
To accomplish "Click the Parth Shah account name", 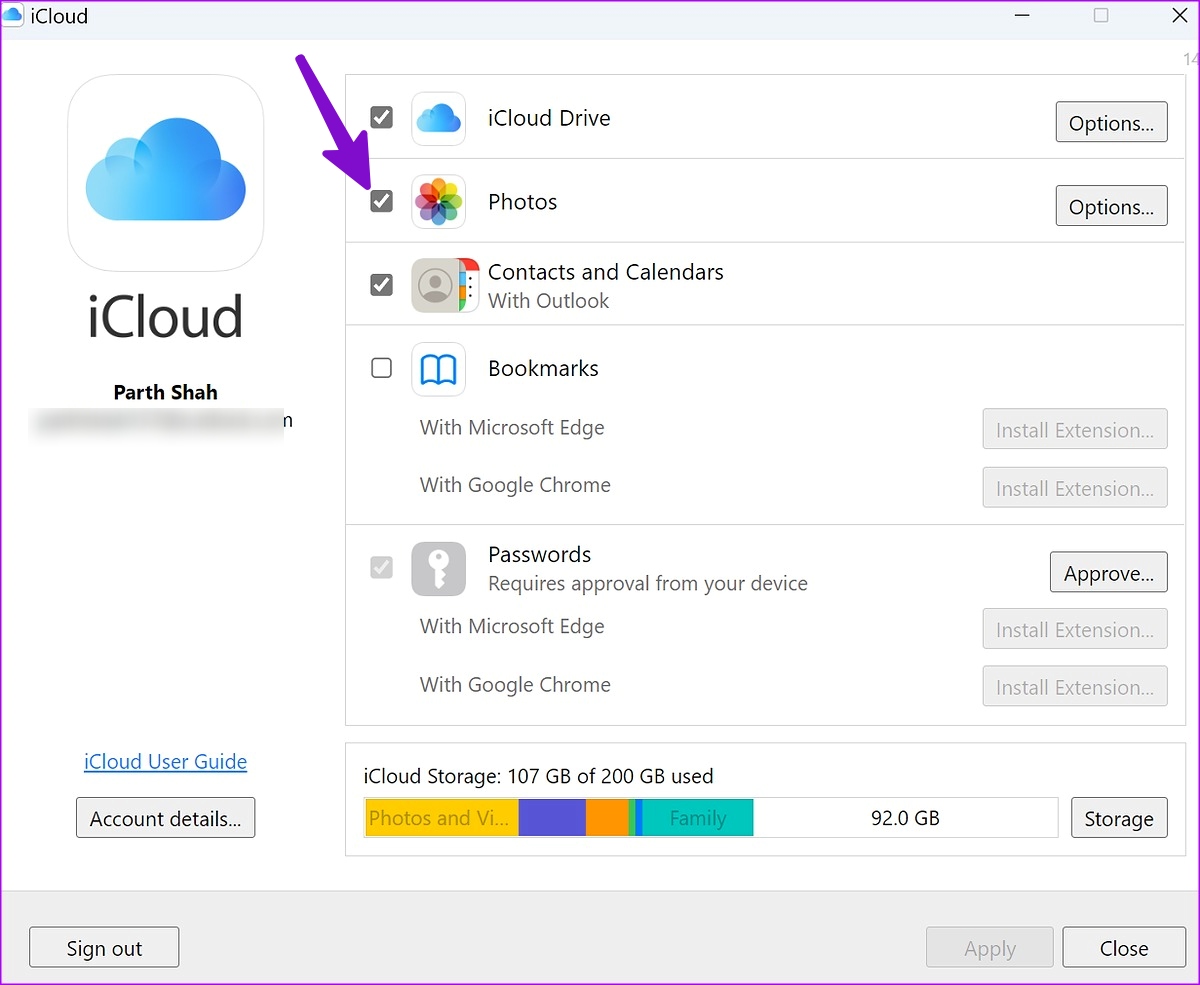I will (x=165, y=392).
